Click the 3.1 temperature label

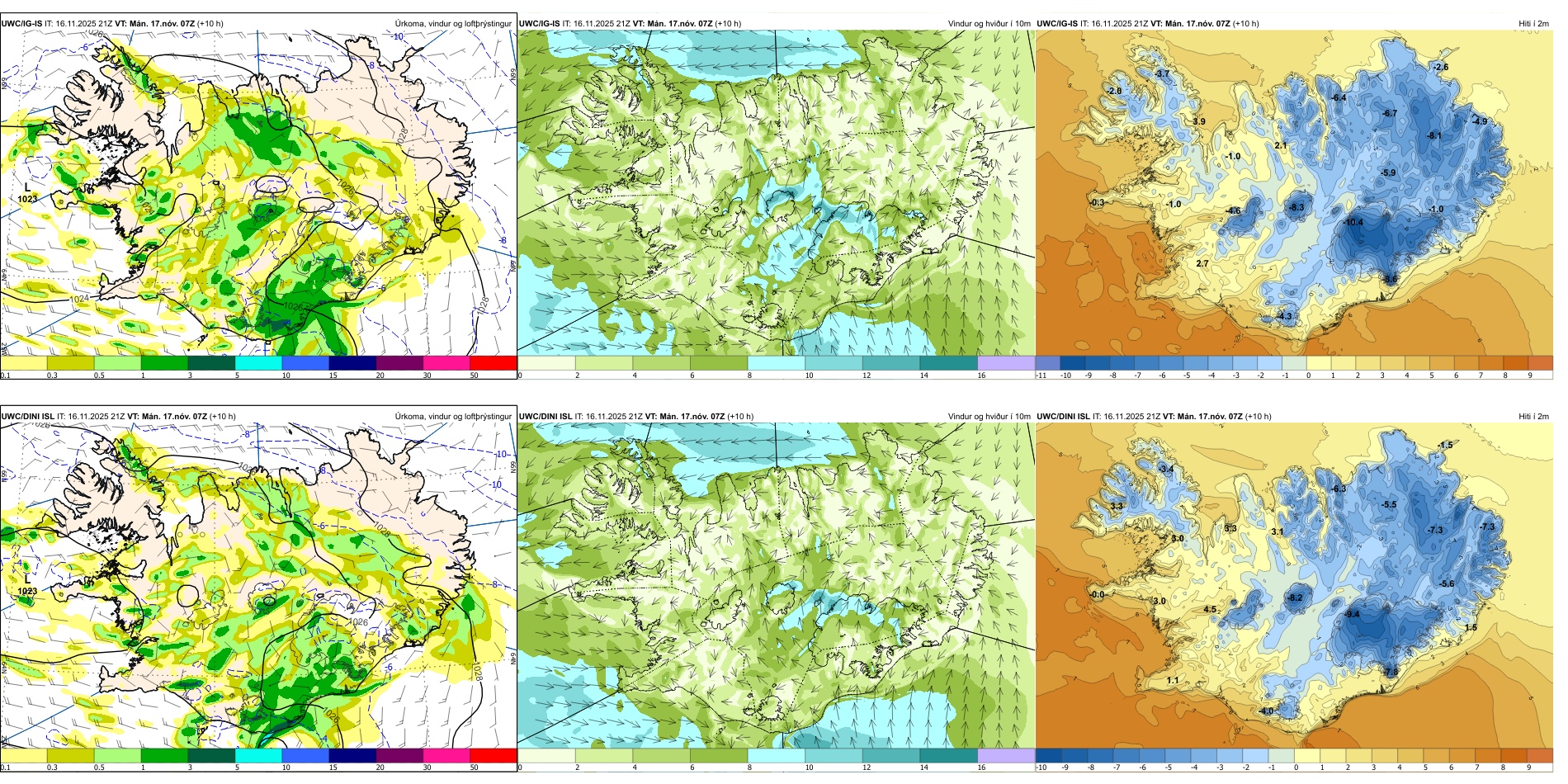pos(1278,531)
